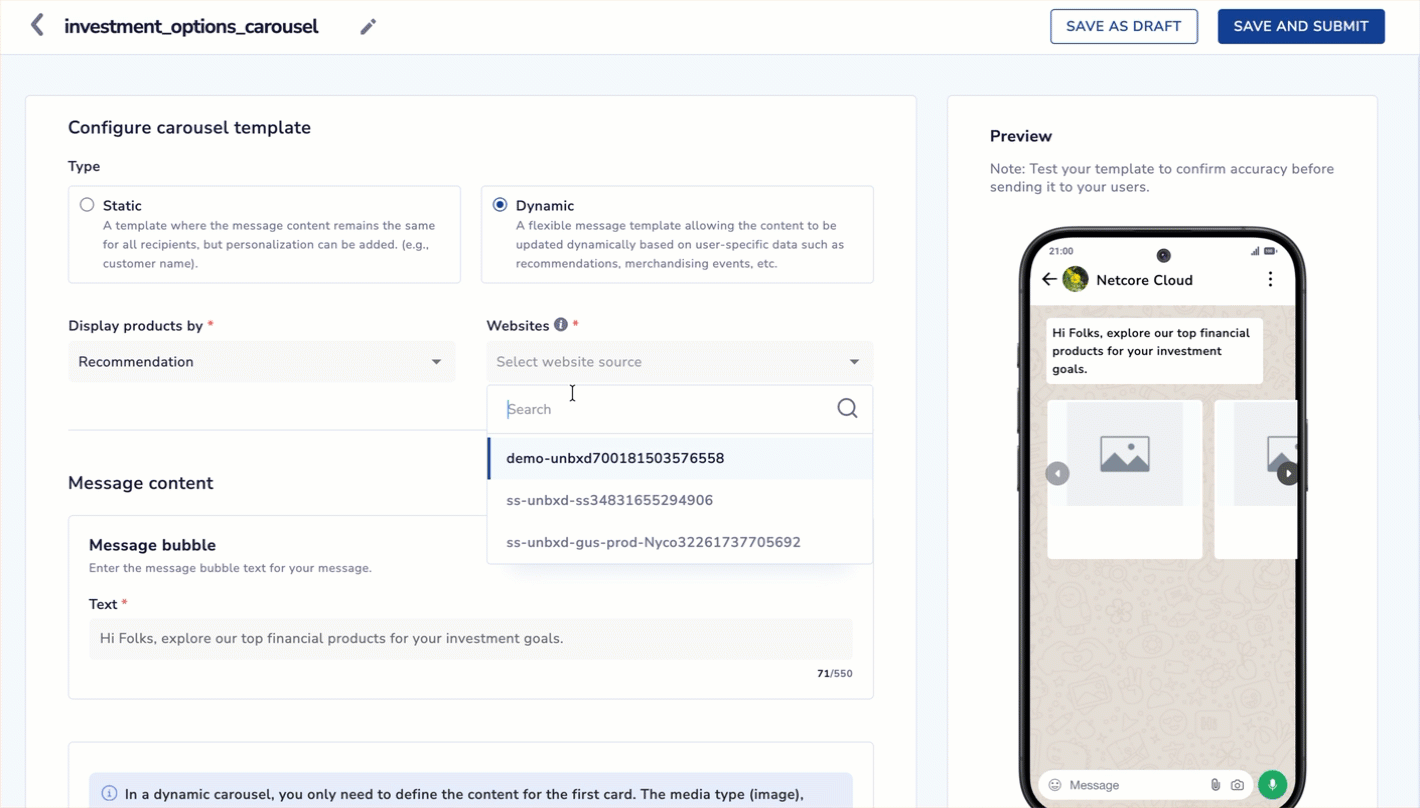Select demo-unbxd700181503576558 from the websites list
Viewport: 1420px width, 808px height.
(x=615, y=457)
